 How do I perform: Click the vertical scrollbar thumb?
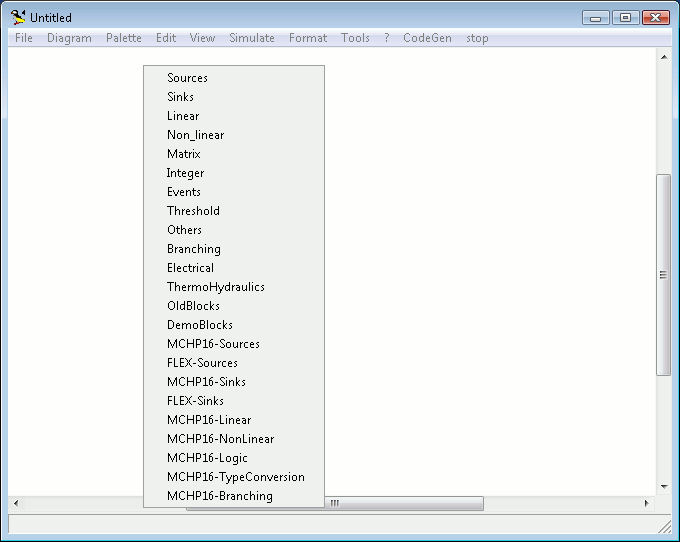pos(664,275)
